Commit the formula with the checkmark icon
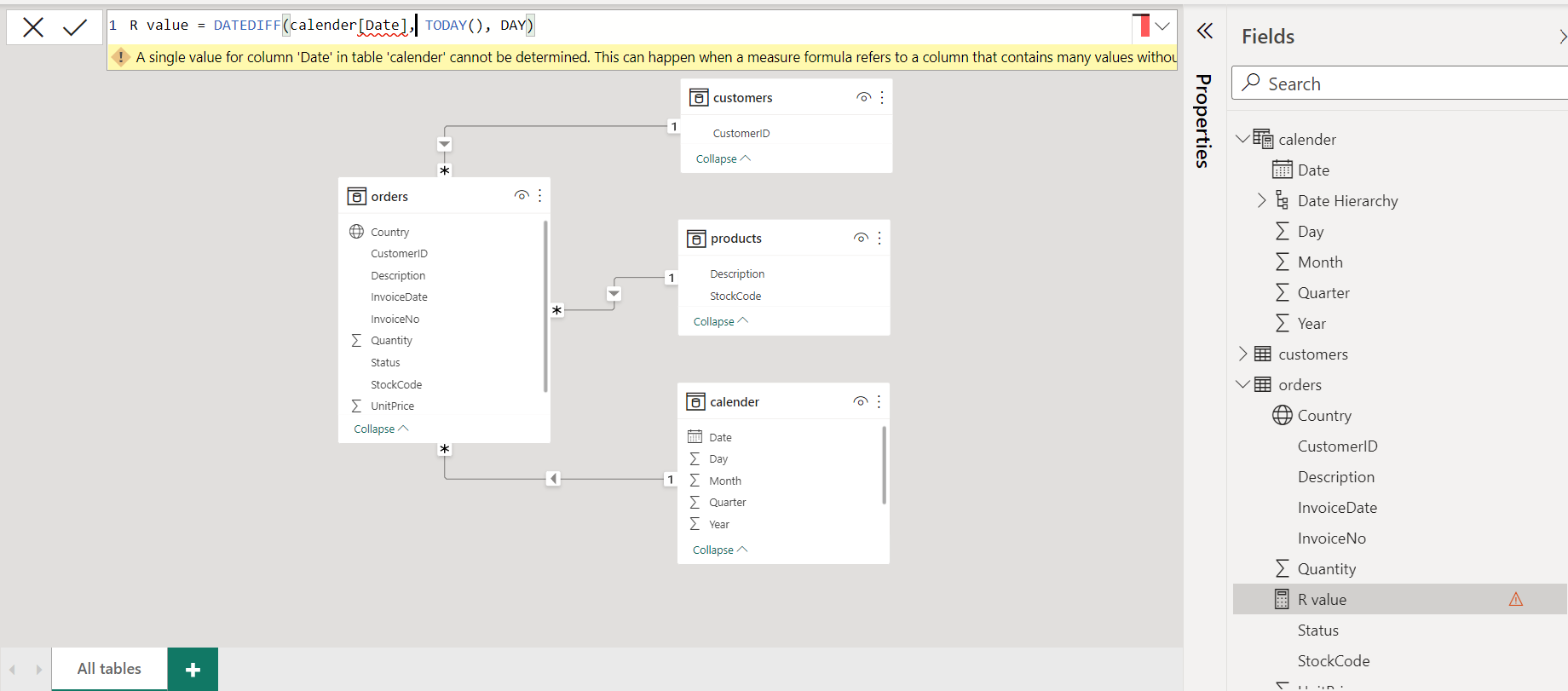 [x=75, y=27]
